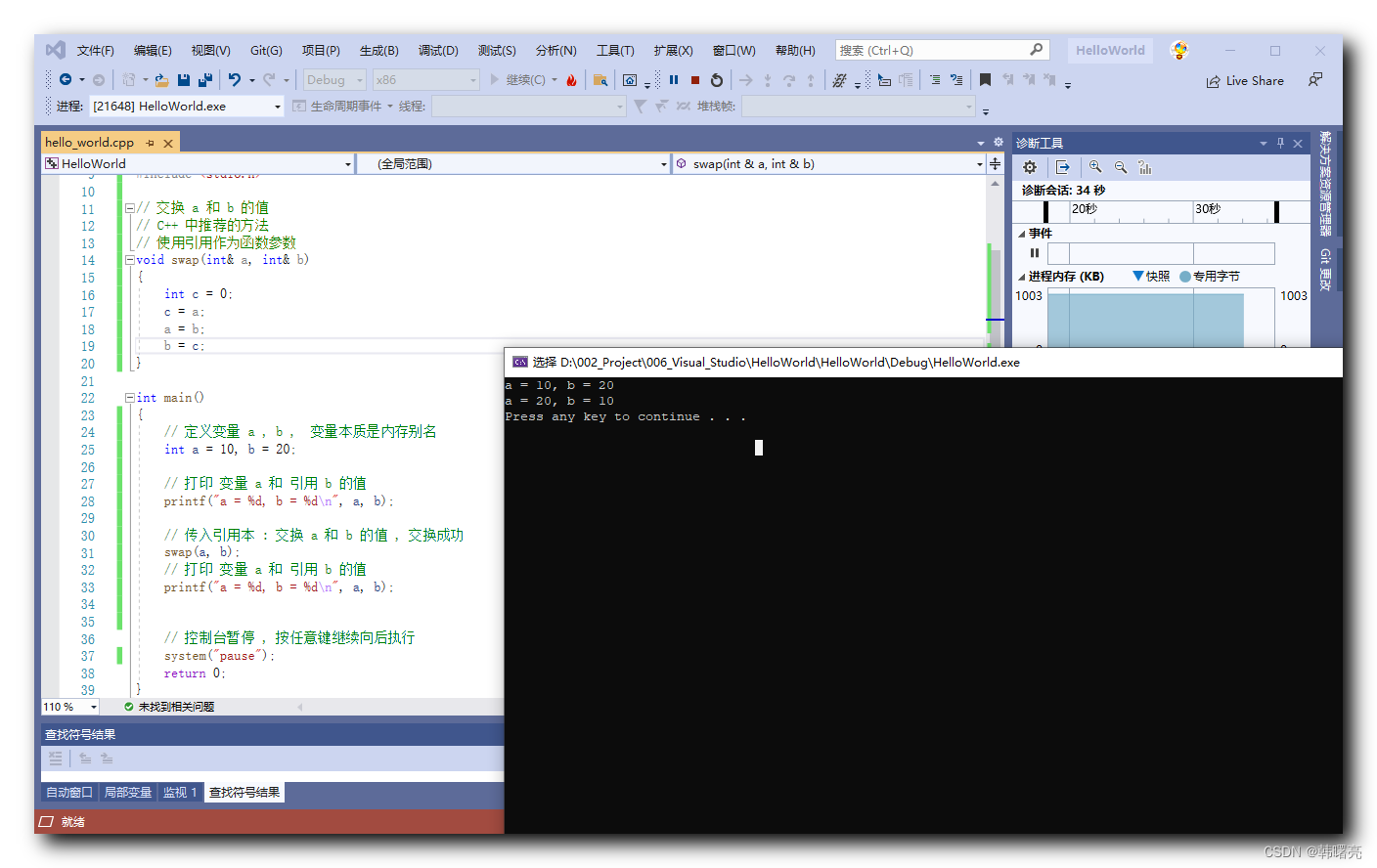The image size is (1377, 868).
Task: Open diagnostic tools settings gear
Action: 1030,167
